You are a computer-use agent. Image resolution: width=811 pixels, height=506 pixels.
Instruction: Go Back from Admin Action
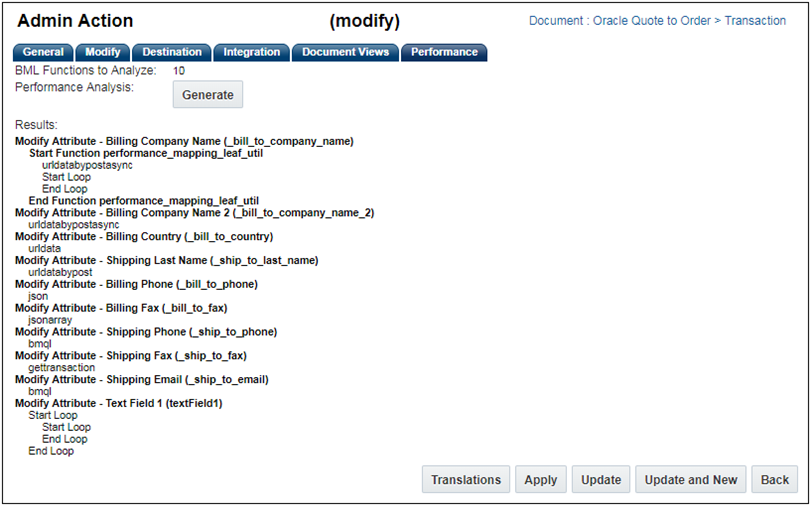[775, 480]
